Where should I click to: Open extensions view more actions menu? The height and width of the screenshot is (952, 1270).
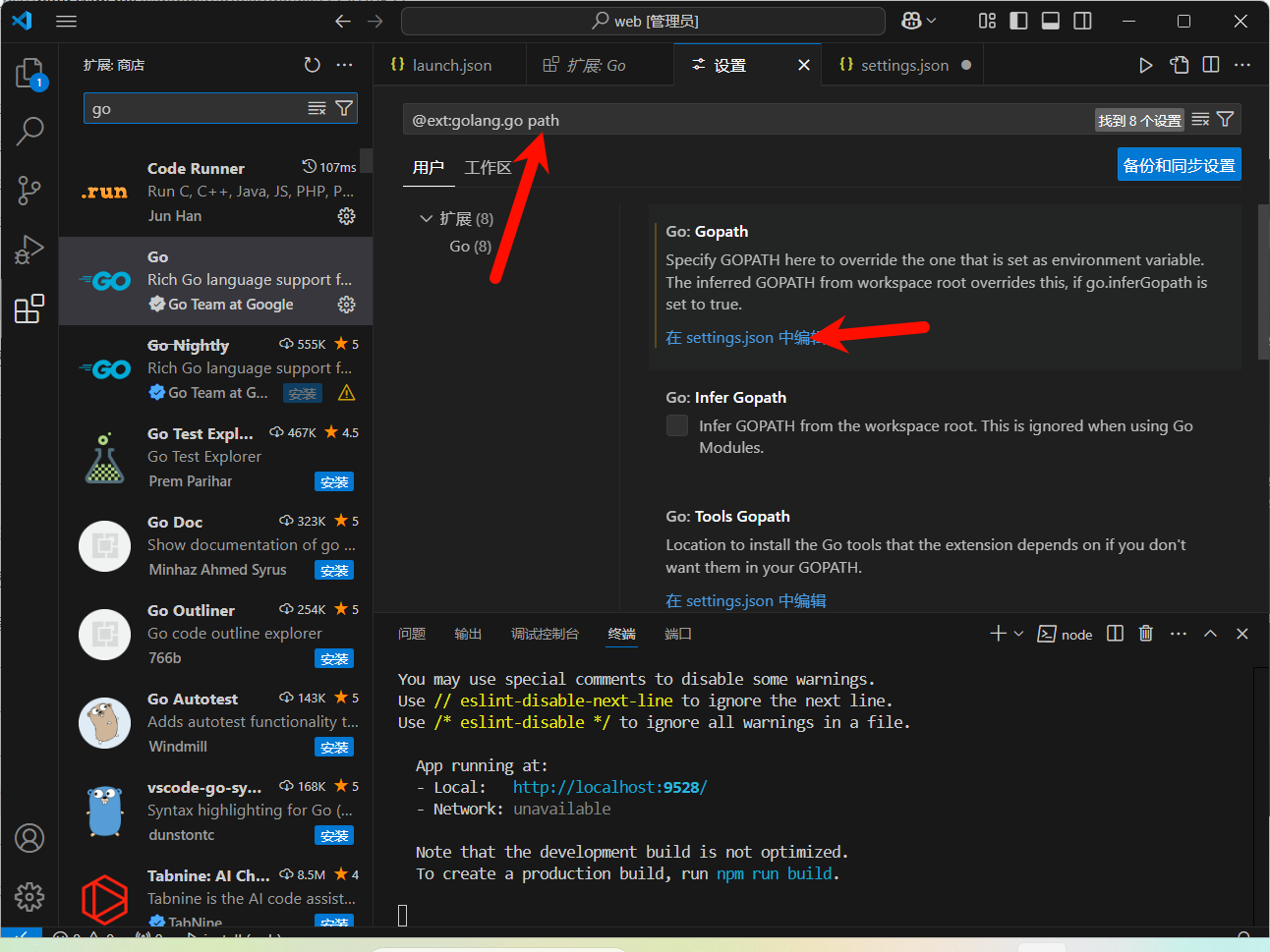[x=344, y=65]
